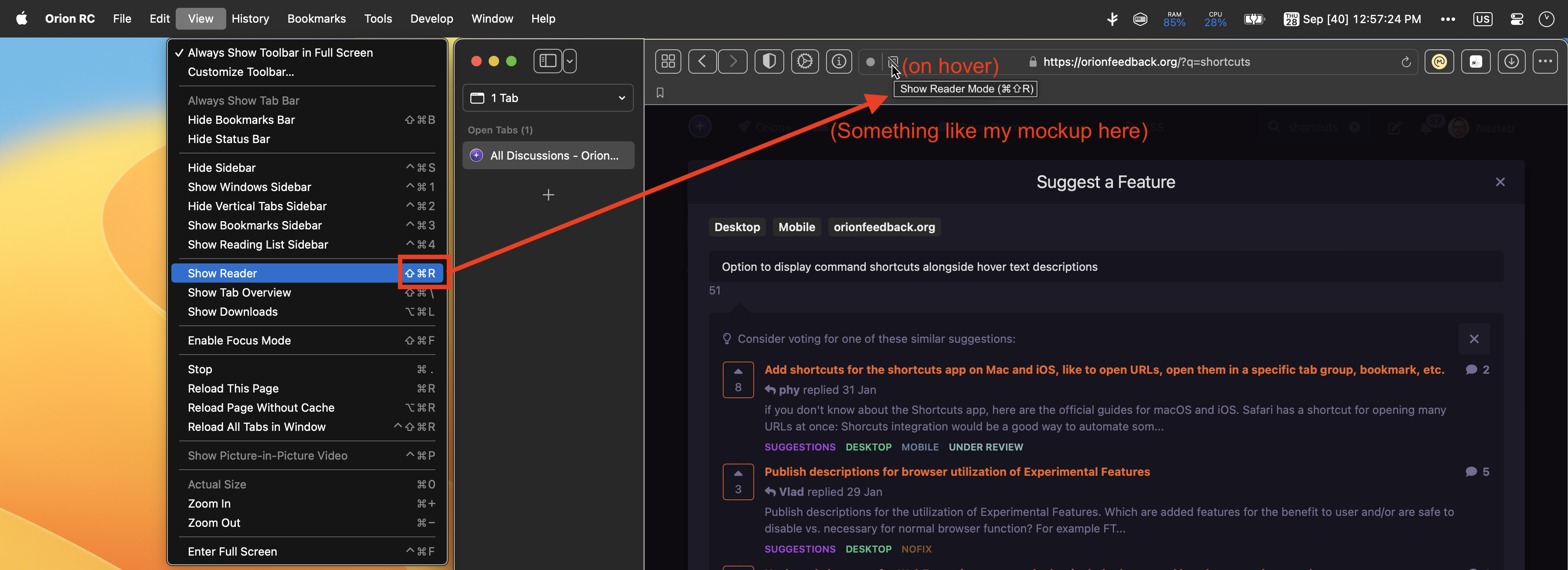Choose Enable Focus Mode
Viewport: 1568px width, 570px height.
click(307, 341)
